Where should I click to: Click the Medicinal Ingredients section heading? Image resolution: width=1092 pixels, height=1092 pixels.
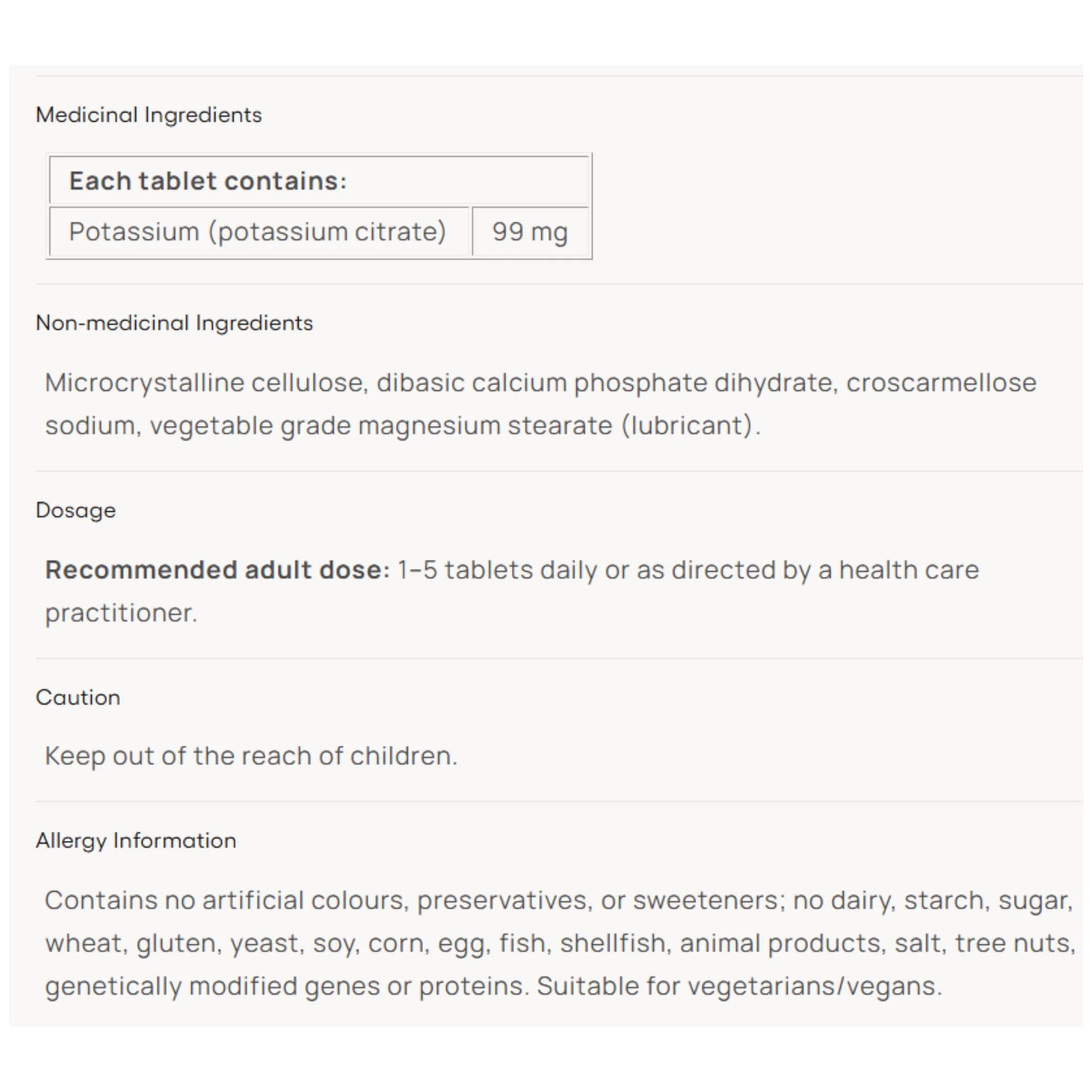(x=149, y=115)
